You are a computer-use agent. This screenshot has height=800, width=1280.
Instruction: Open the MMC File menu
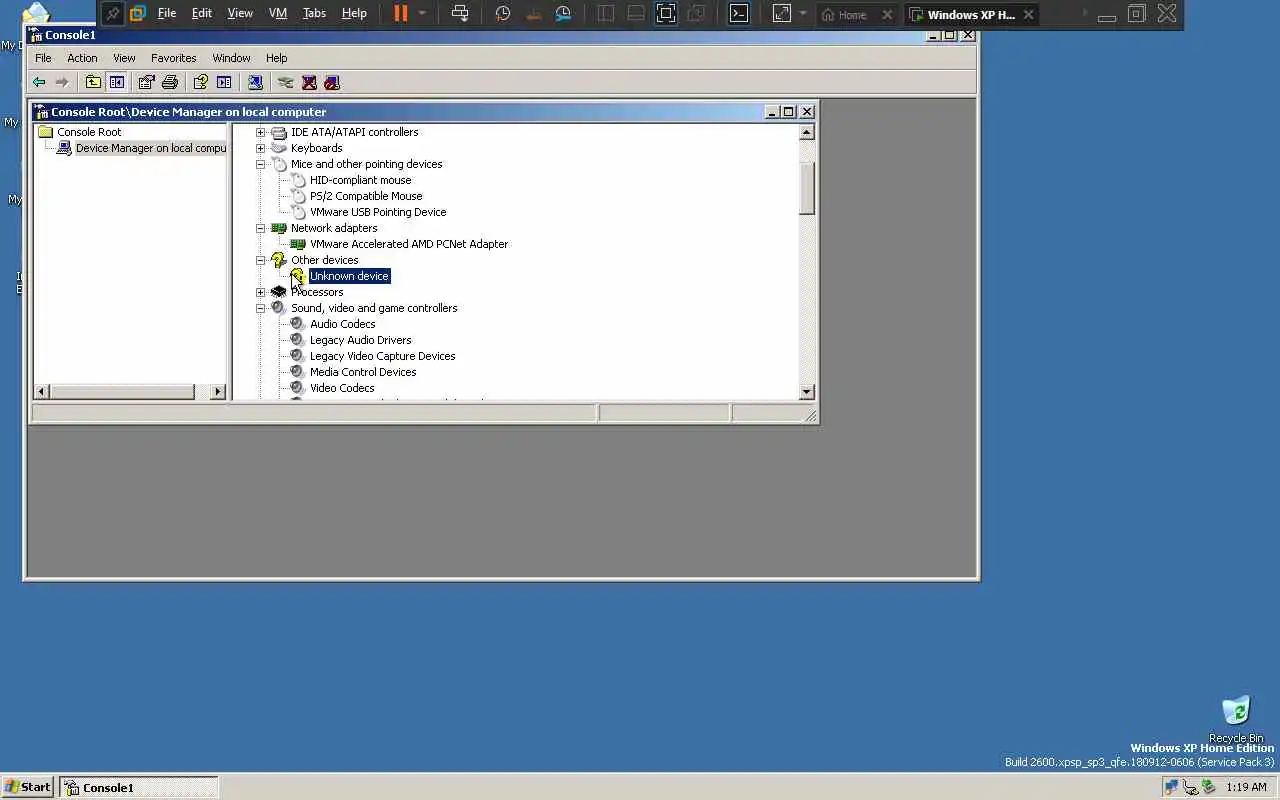[43, 58]
